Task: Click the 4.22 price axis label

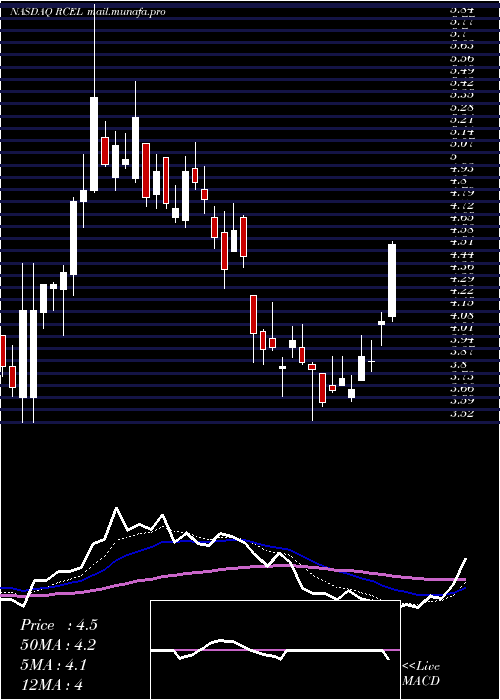Action: (x=462, y=291)
